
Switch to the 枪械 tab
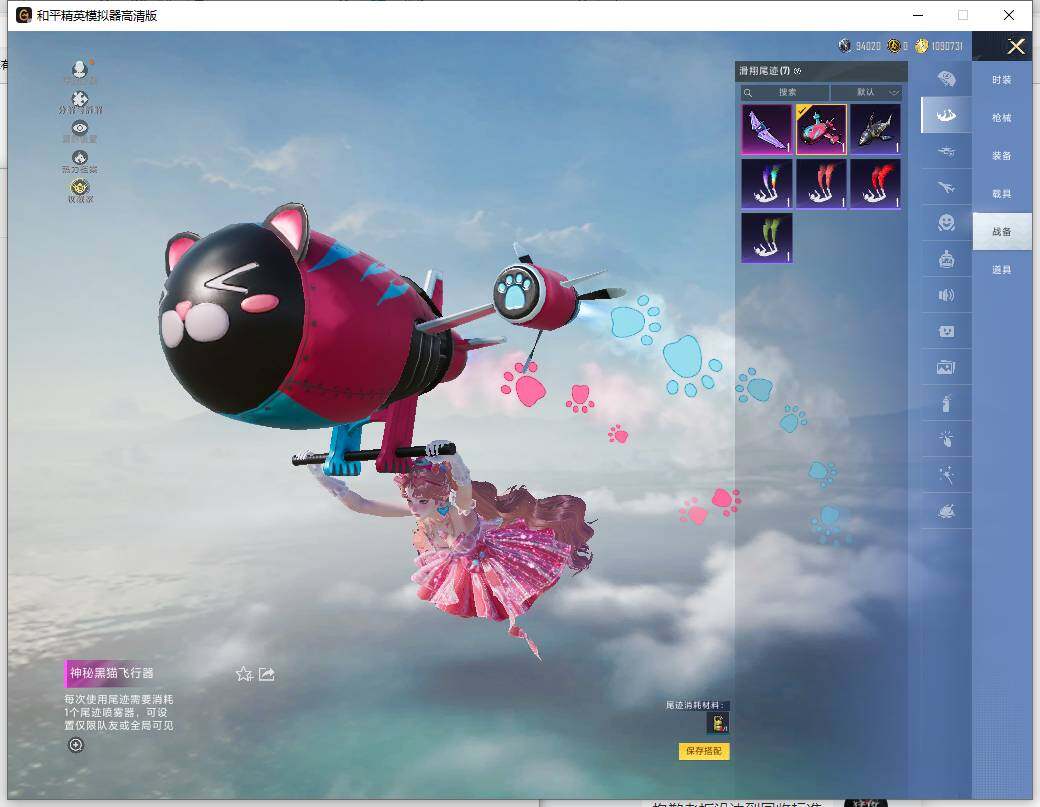tap(1002, 117)
